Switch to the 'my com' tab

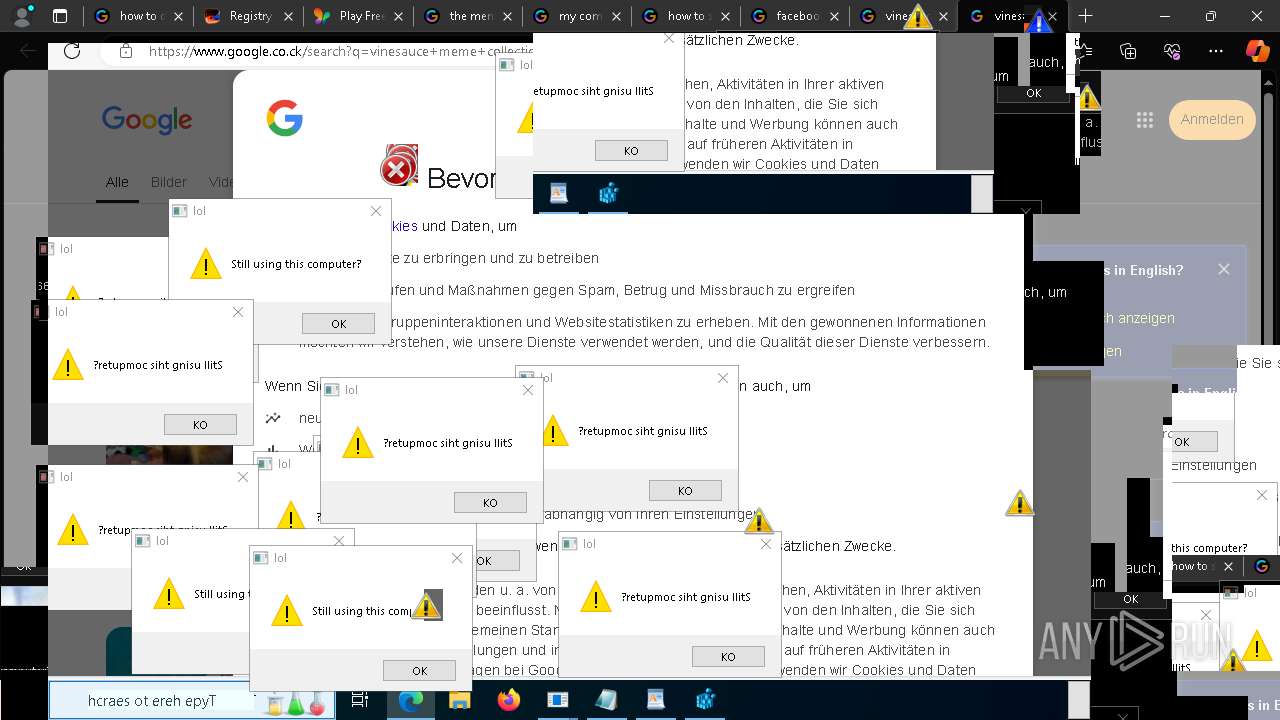coord(578,16)
